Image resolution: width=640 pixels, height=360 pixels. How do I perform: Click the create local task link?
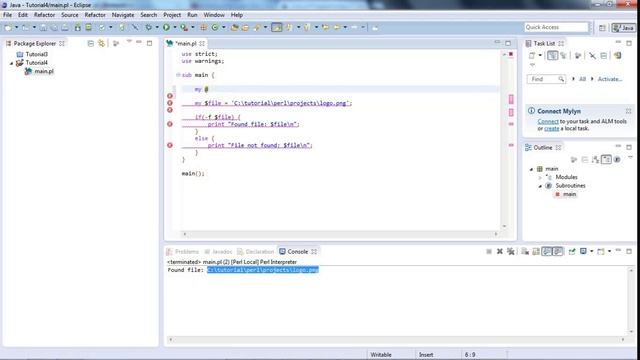551,128
